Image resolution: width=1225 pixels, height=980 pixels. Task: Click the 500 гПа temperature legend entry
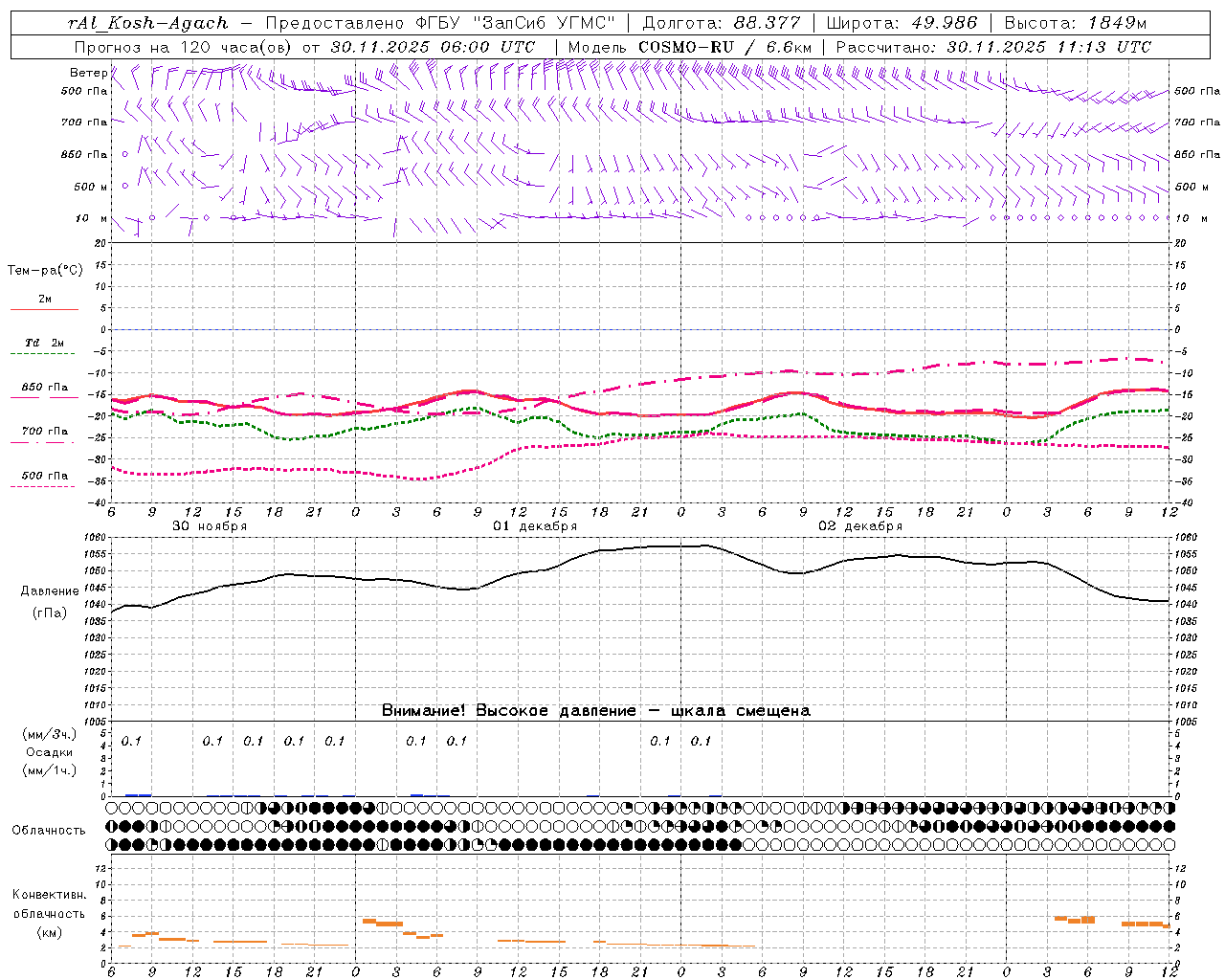coord(45,476)
